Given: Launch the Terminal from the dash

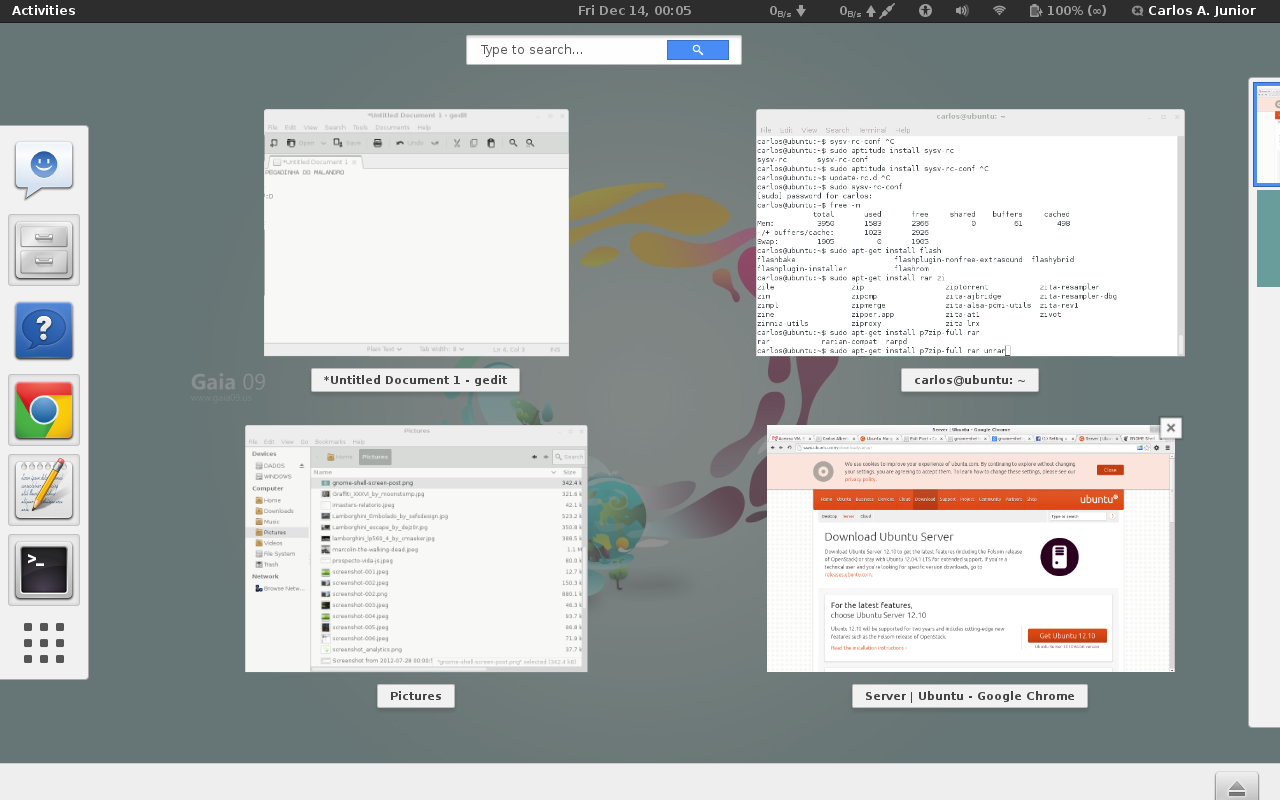Looking at the screenshot, I should (x=44, y=570).
